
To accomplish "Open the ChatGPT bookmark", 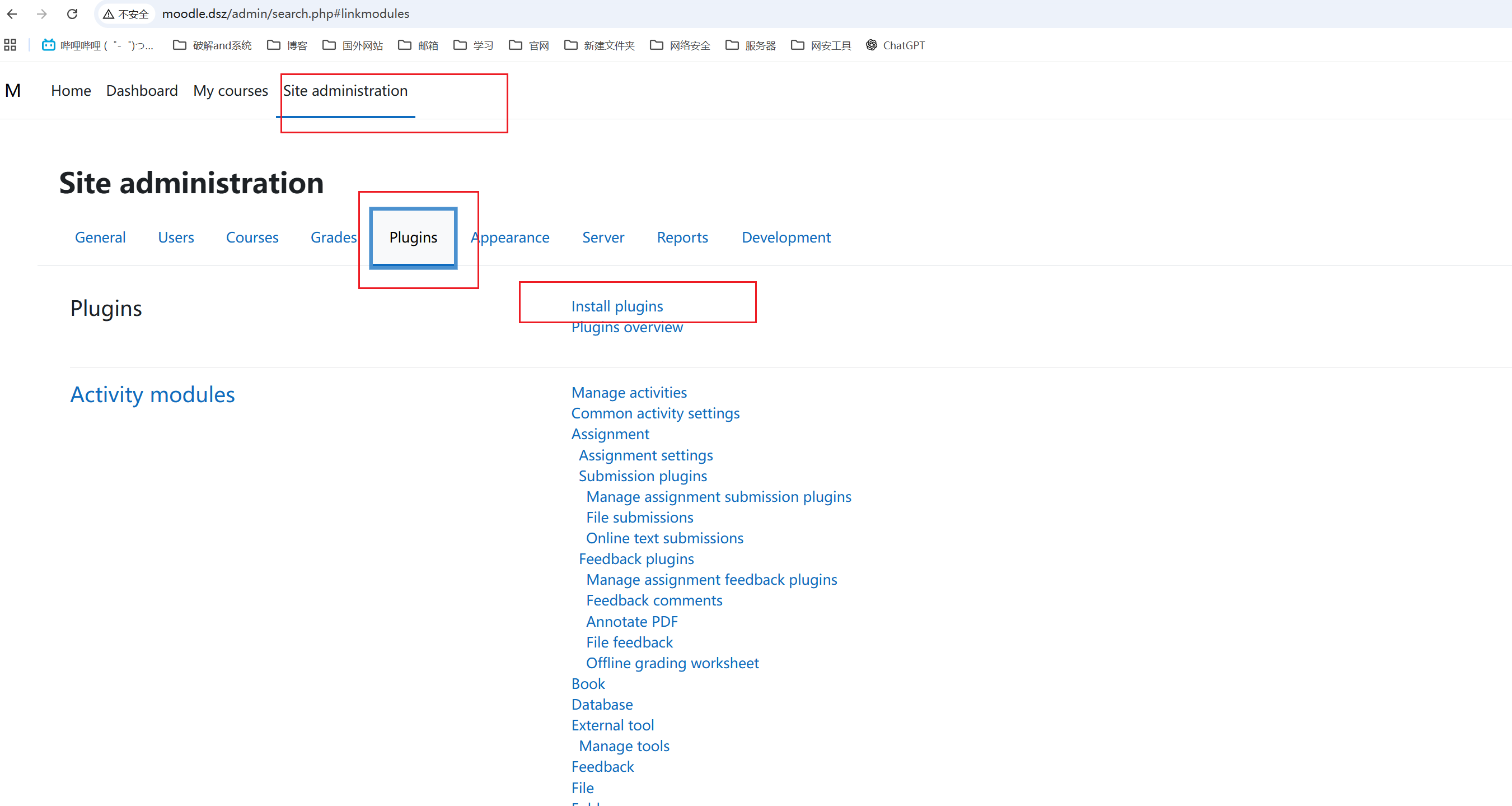I will (895, 45).
